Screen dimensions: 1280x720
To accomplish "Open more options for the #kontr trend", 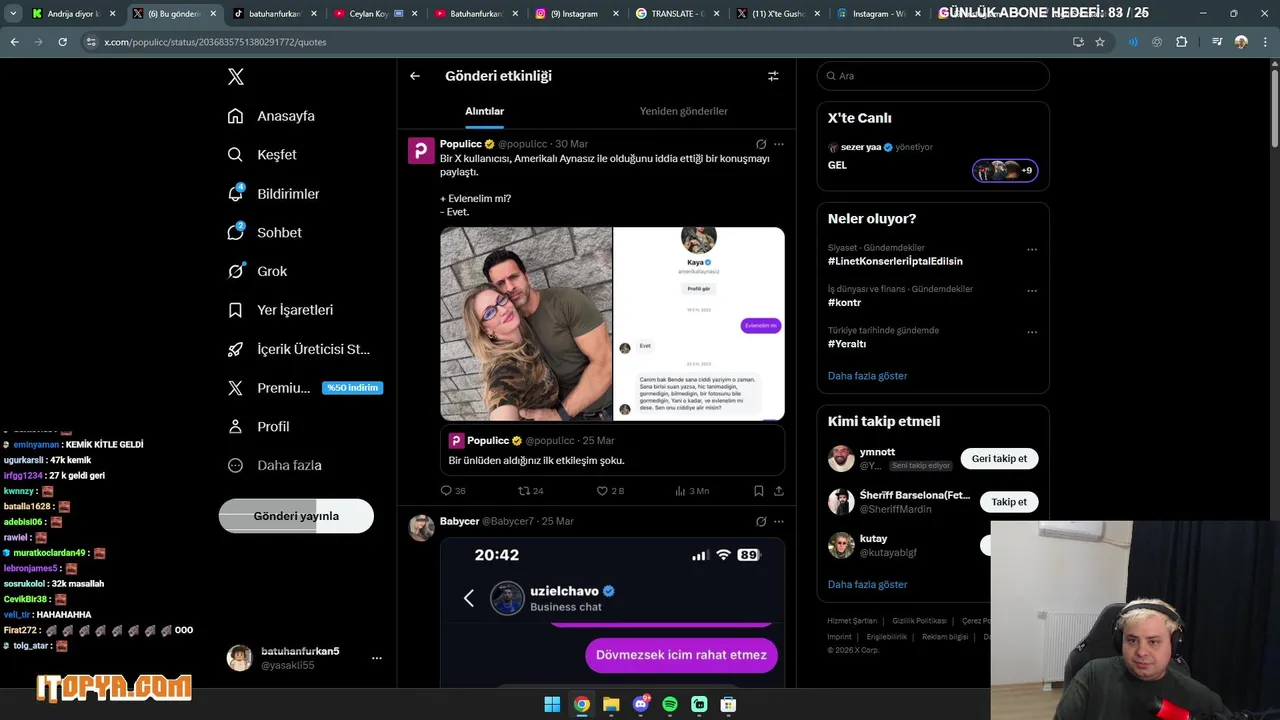I will (1032, 291).
